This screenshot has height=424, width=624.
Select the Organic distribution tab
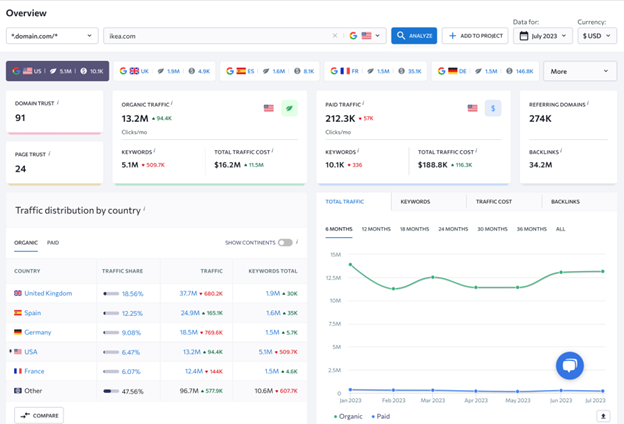coord(26,242)
